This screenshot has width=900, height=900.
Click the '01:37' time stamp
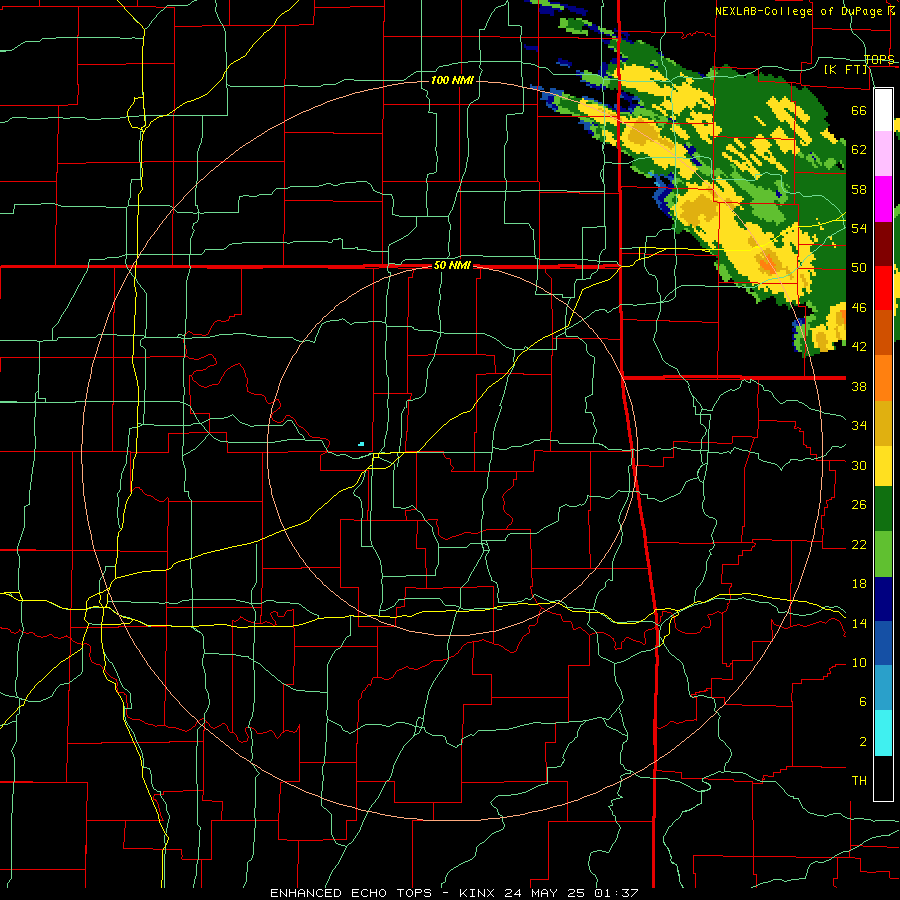click(x=616, y=893)
